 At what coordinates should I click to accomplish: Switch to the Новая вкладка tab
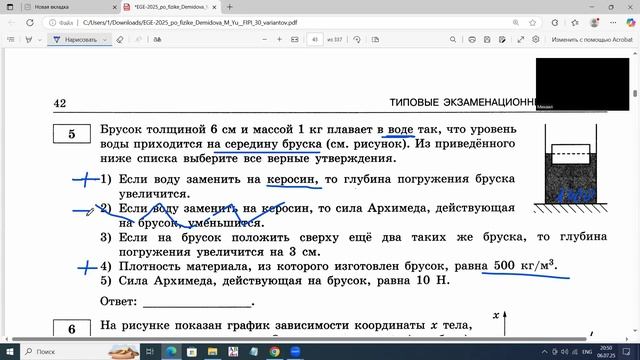tap(69, 7)
